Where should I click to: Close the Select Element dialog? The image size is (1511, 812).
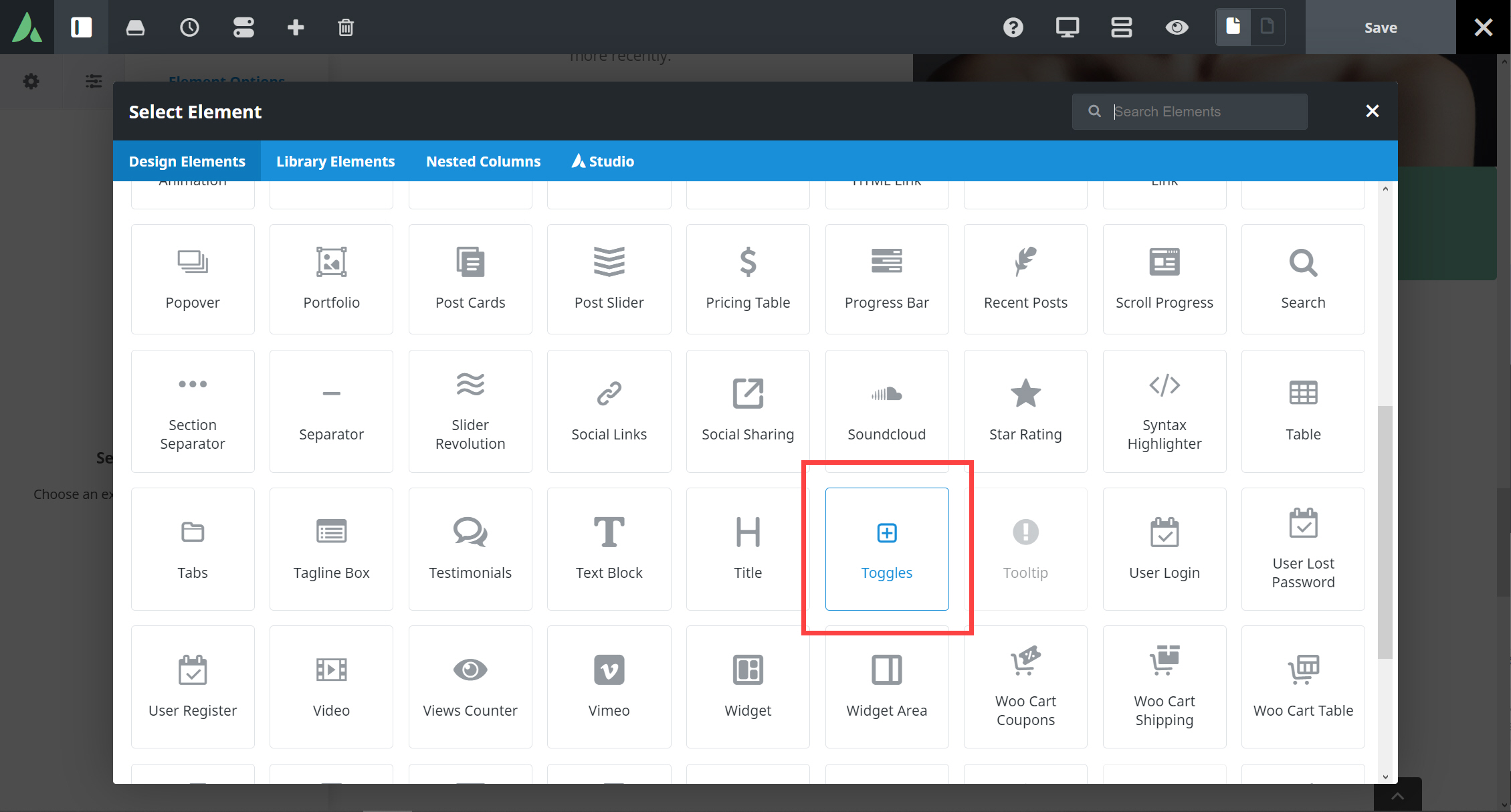(1372, 111)
